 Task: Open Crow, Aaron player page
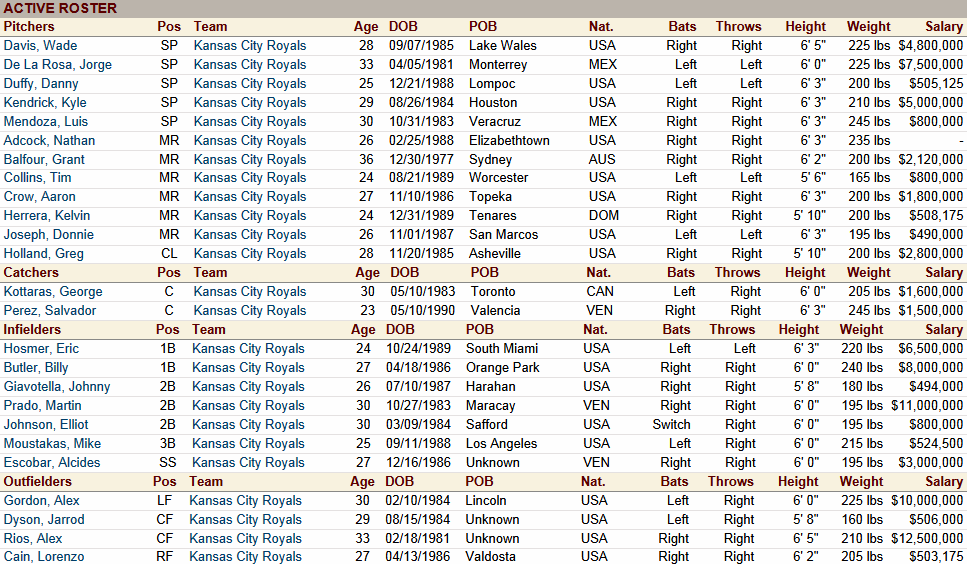pos(39,197)
